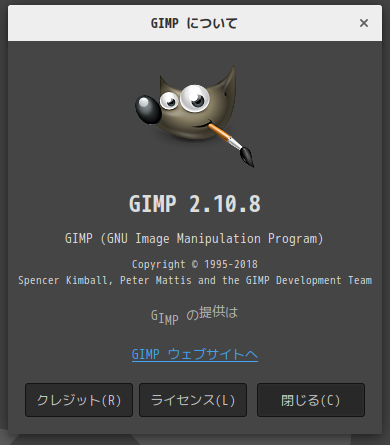Open the クレジット(R) credits button

[x=79, y=400]
